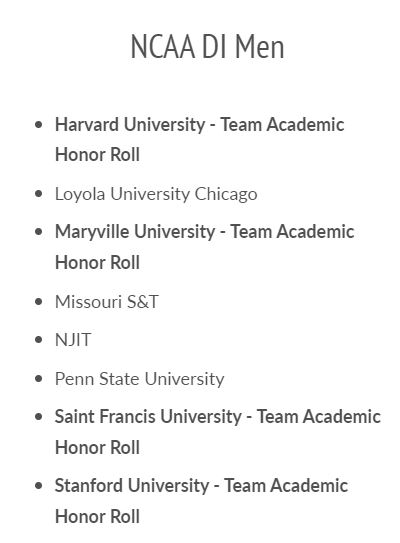Click the bullet beside Stanford University

(x=39, y=486)
